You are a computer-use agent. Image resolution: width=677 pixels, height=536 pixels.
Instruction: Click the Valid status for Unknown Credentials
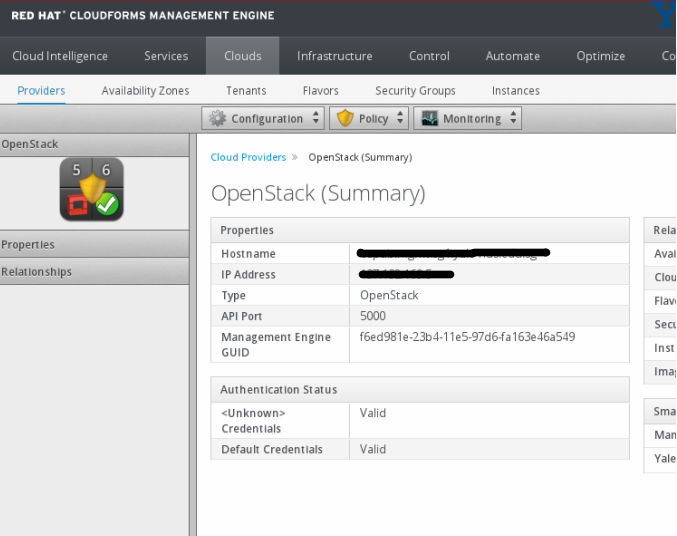pos(373,413)
